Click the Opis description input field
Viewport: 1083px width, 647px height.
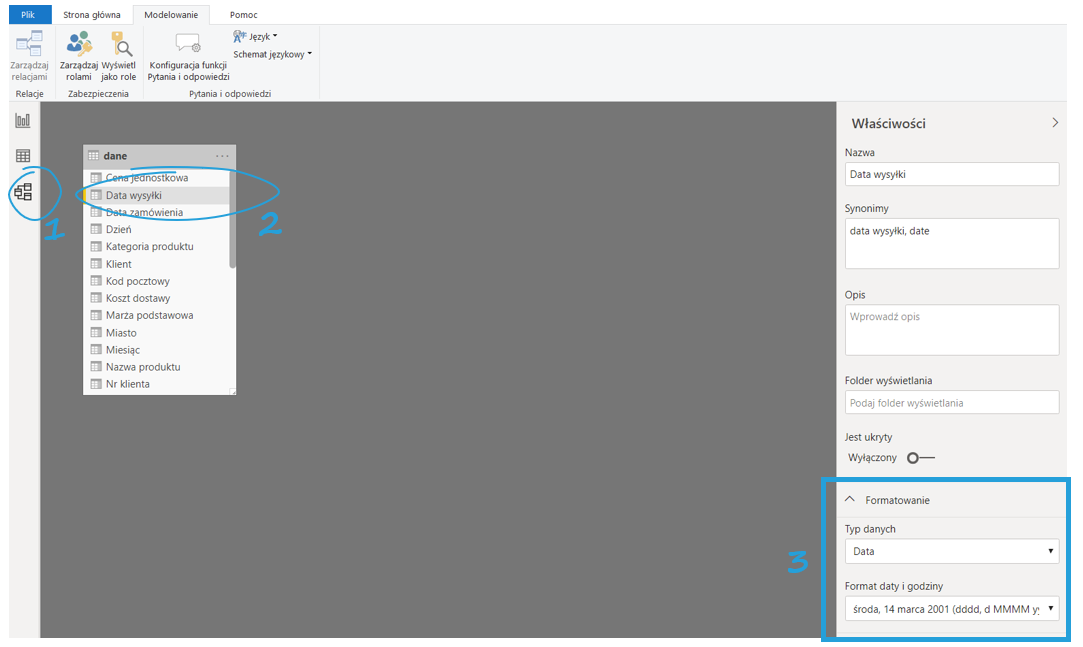pos(951,330)
